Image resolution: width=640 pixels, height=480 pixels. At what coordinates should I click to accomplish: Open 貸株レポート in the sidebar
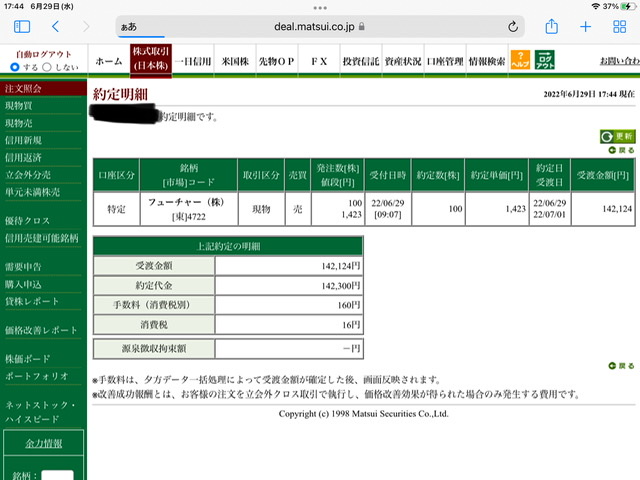click(x=32, y=301)
